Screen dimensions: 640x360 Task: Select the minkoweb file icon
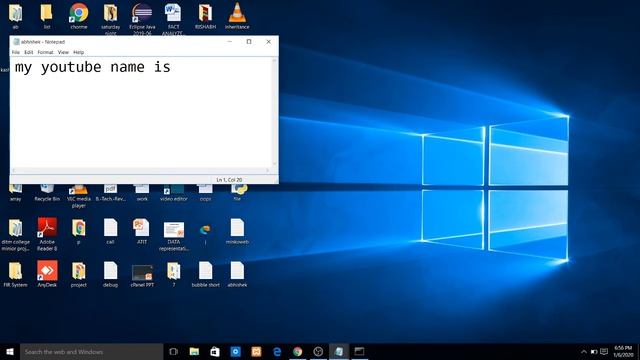[x=237, y=231]
